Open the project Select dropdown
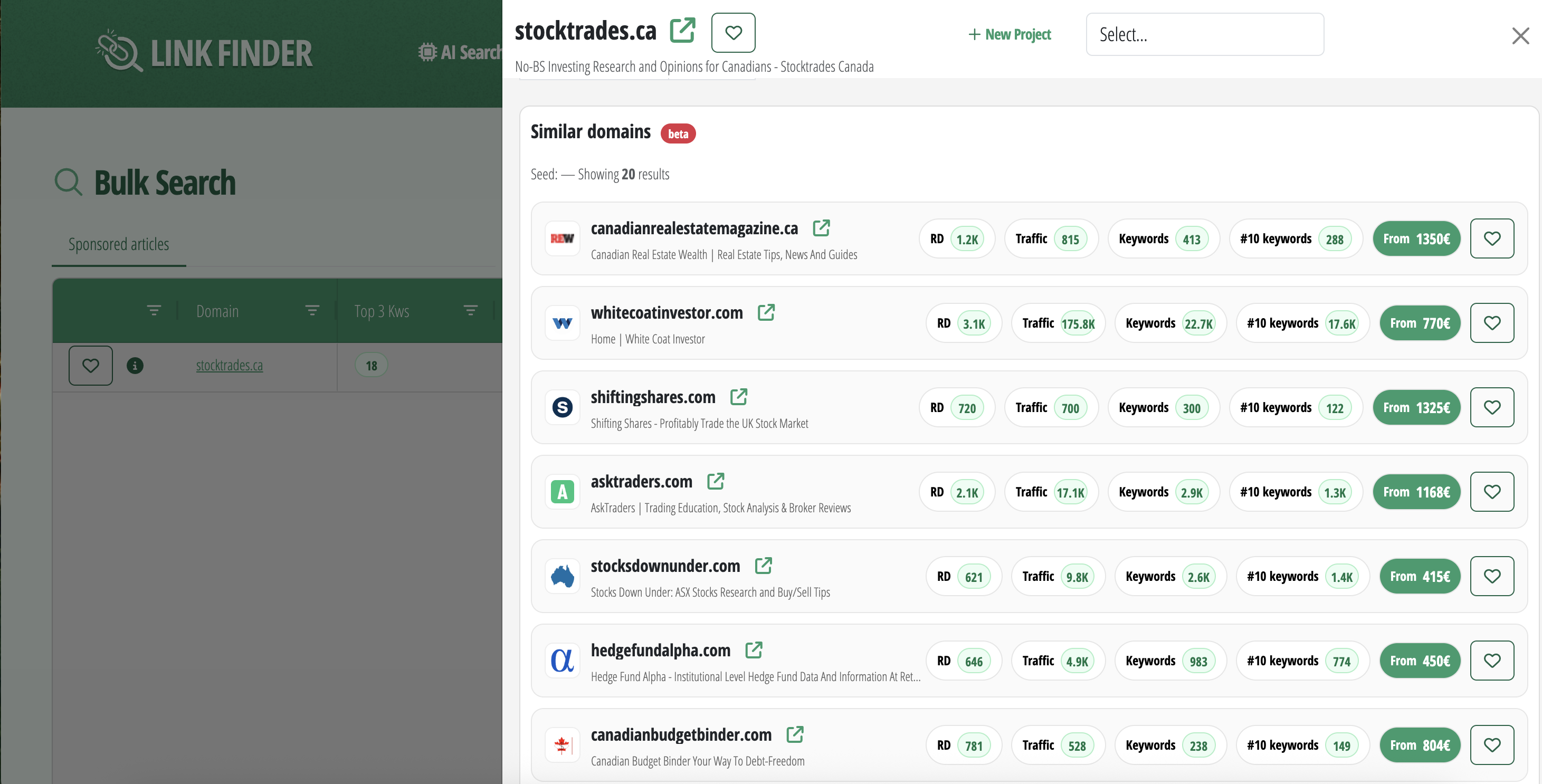 tap(1204, 35)
